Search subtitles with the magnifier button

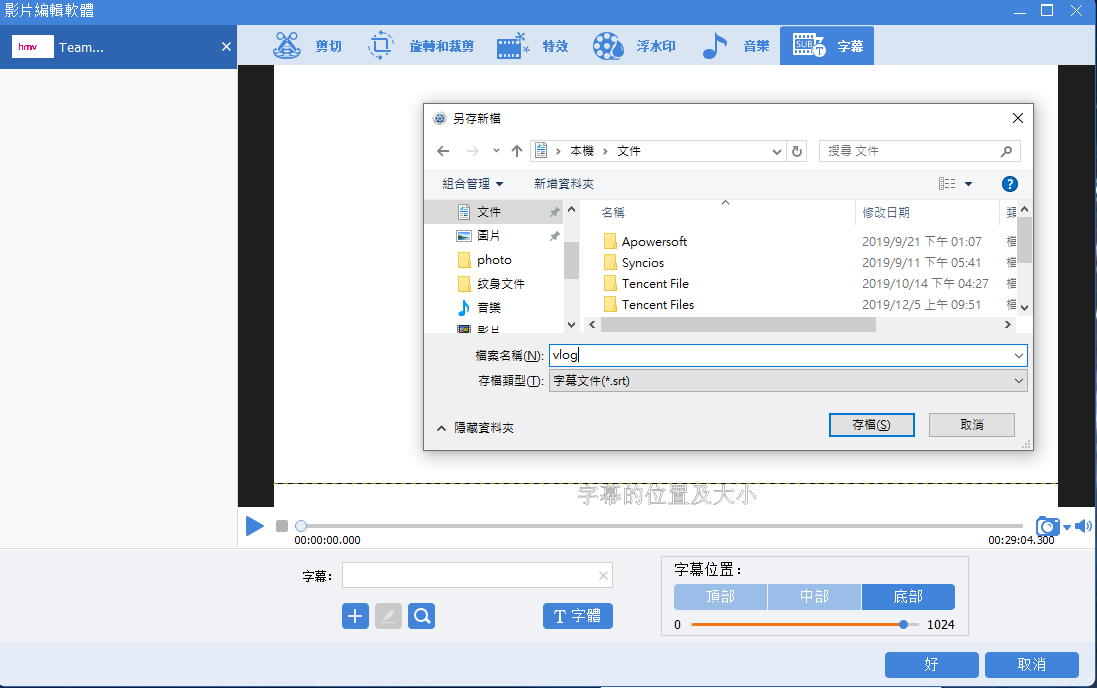pos(422,616)
